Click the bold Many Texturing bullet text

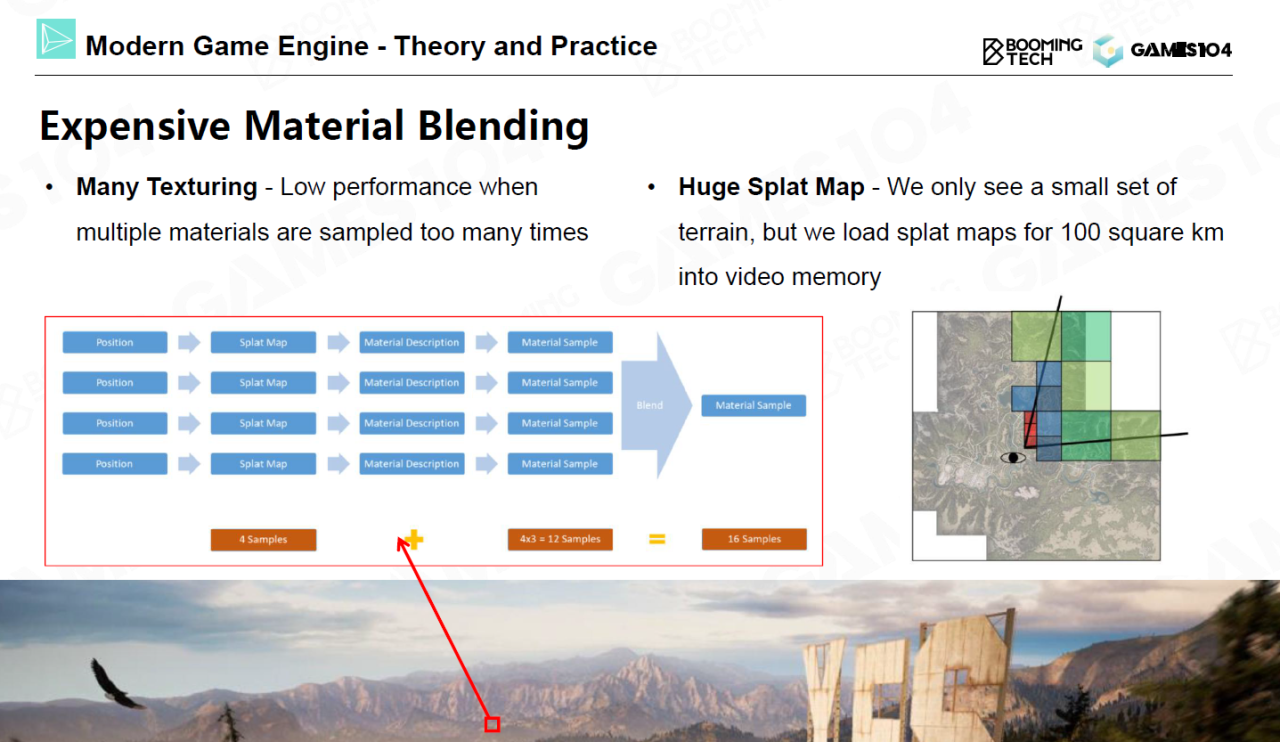167,187
